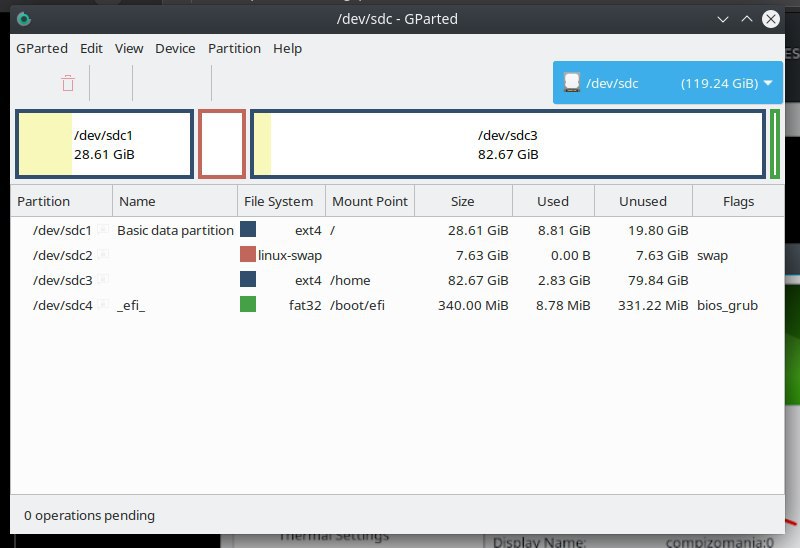Click the '331.22 MiB' unused value
Image resolution: width=800 pixels, height=548 pixels.
pos(653,306)
